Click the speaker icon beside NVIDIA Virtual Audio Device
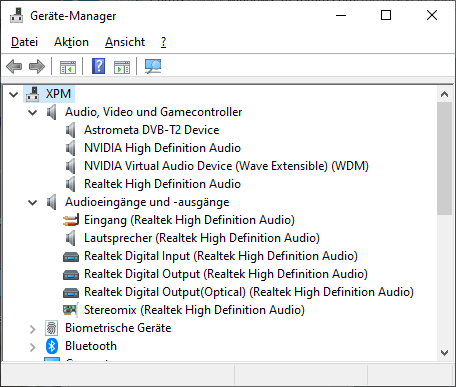 click(x=70, y=166)
